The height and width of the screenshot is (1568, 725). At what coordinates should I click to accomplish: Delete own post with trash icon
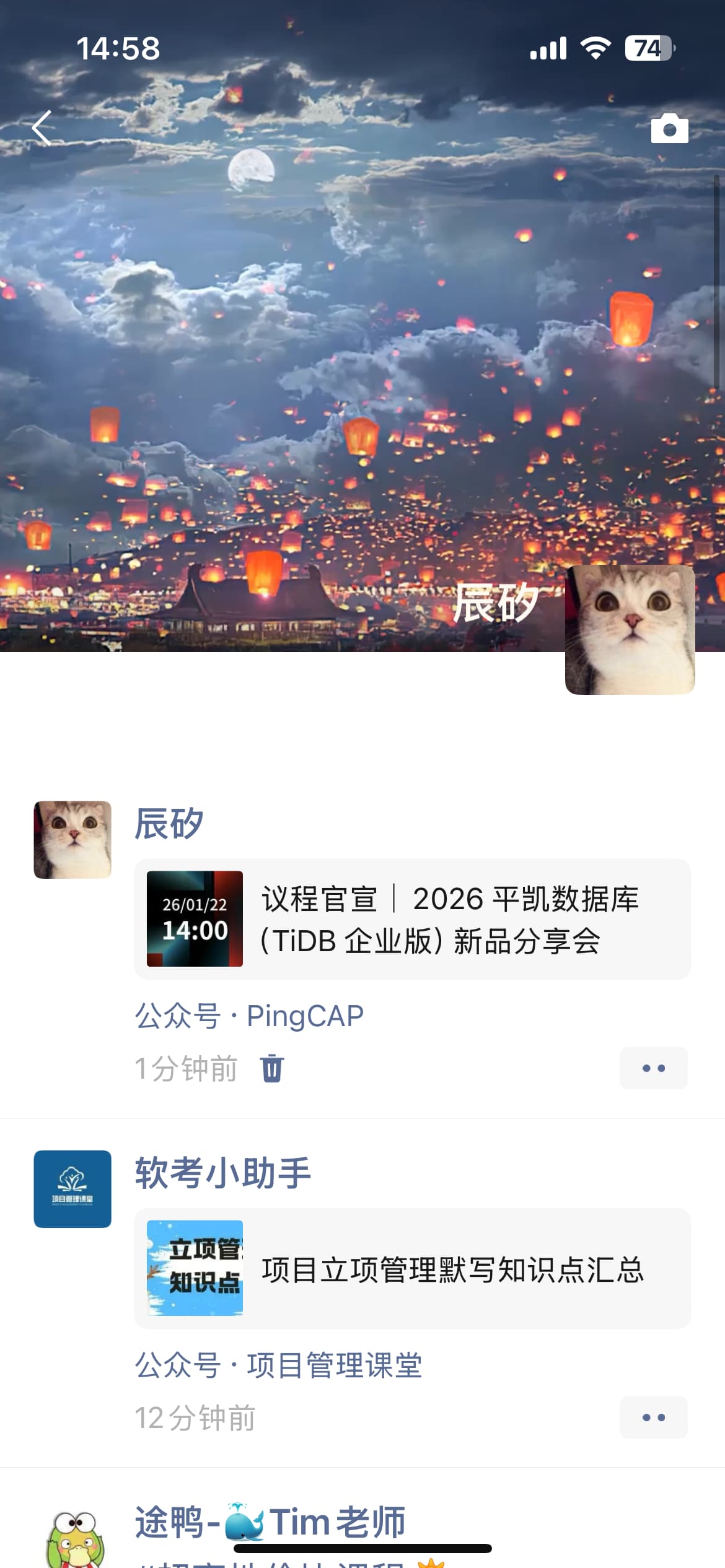[272, 1068]
